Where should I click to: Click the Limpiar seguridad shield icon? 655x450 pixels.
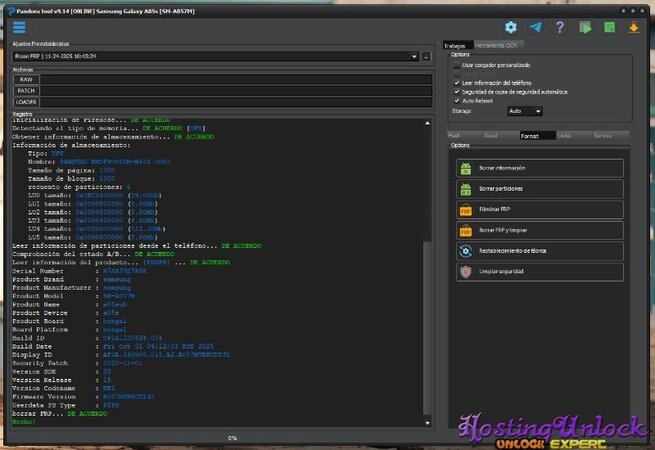[x=465, y=272]
